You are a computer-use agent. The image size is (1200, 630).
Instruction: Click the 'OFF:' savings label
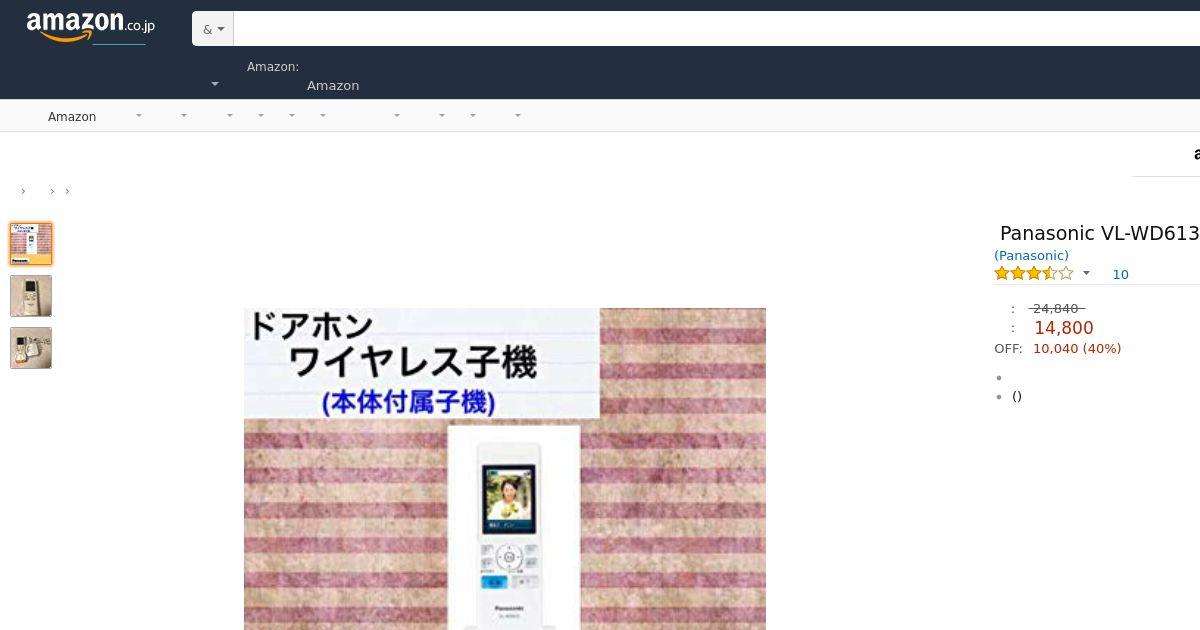coord(1008,348)
